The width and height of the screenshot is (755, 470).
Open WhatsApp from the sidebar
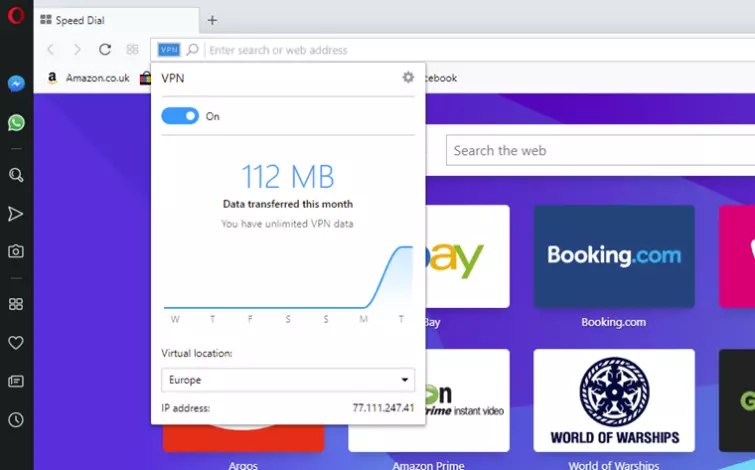pyautogui.click(x=16, y=123)
